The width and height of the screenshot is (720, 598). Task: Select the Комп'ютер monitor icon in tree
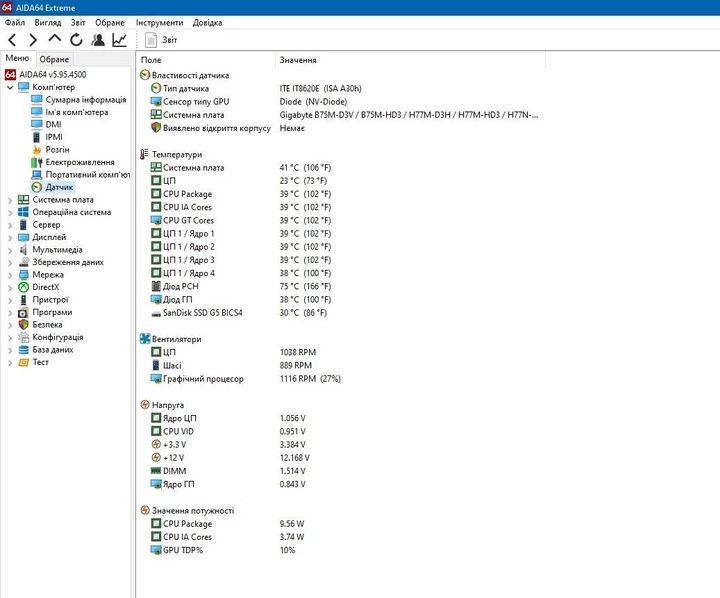pos(23,87)
